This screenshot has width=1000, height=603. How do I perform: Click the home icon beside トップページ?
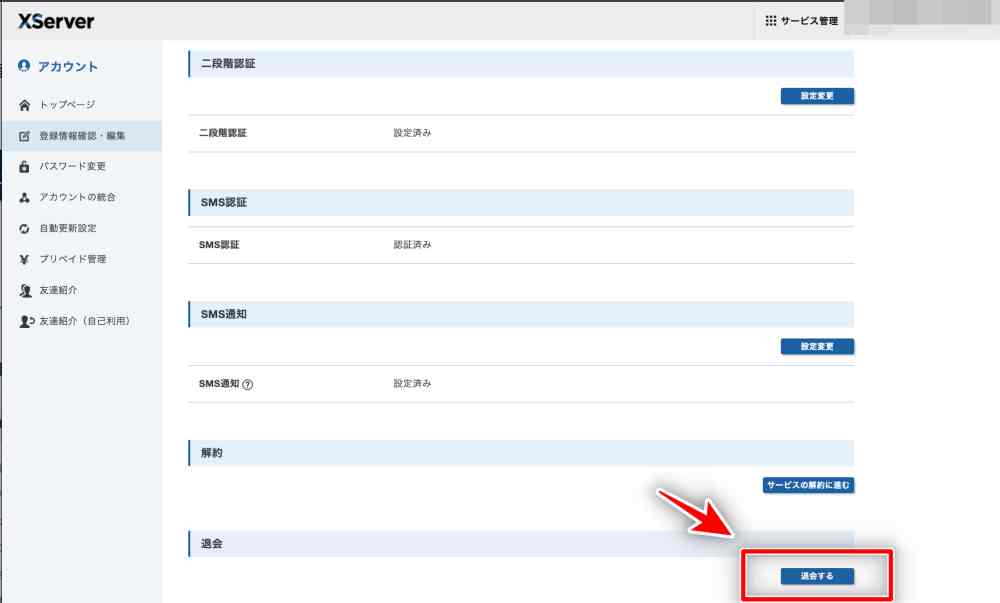coord(25,105)
